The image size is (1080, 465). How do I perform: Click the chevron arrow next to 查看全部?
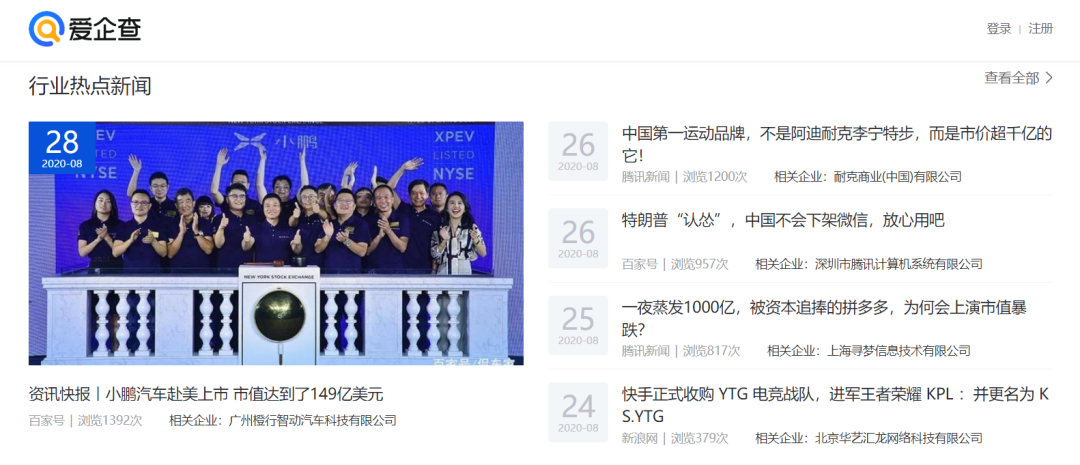(1049, 78)
